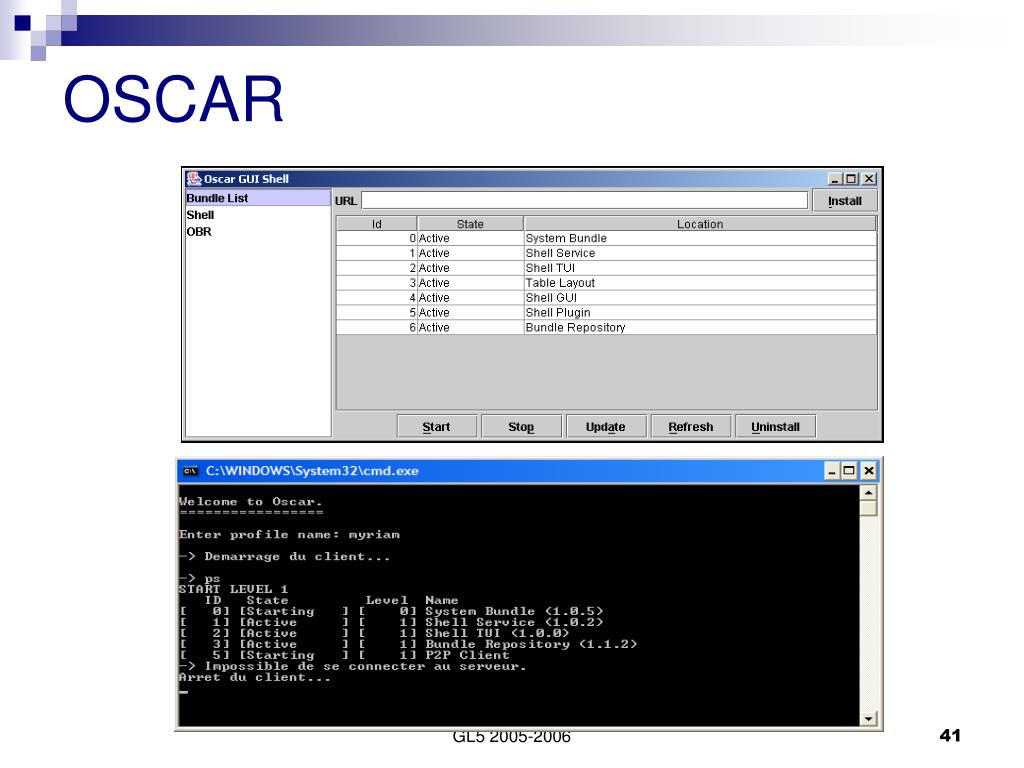1024x768 pixels.
Task: Click the Update button
Action: pos(605,426)
